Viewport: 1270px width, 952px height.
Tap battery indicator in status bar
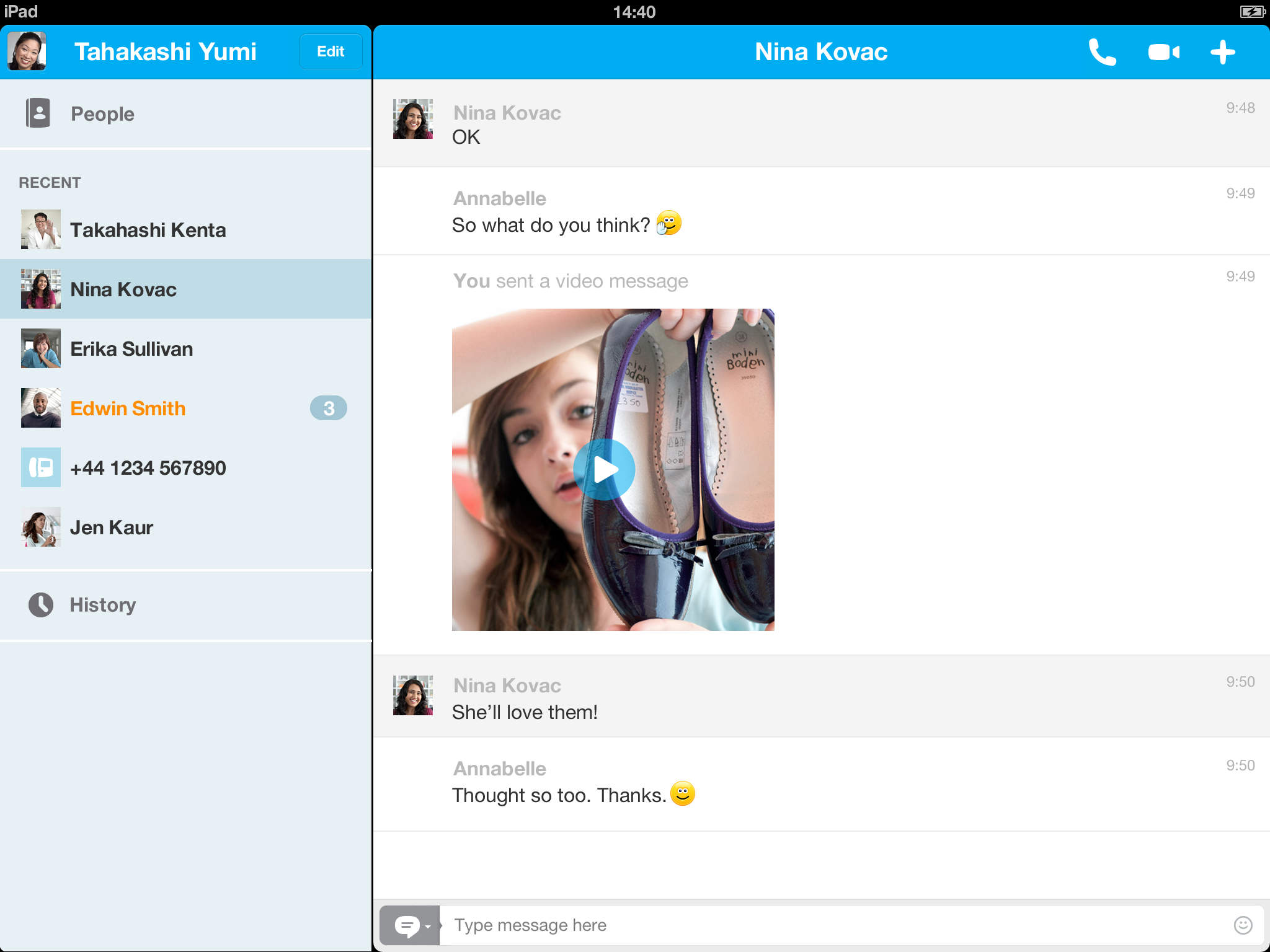tap(1252, 12)
